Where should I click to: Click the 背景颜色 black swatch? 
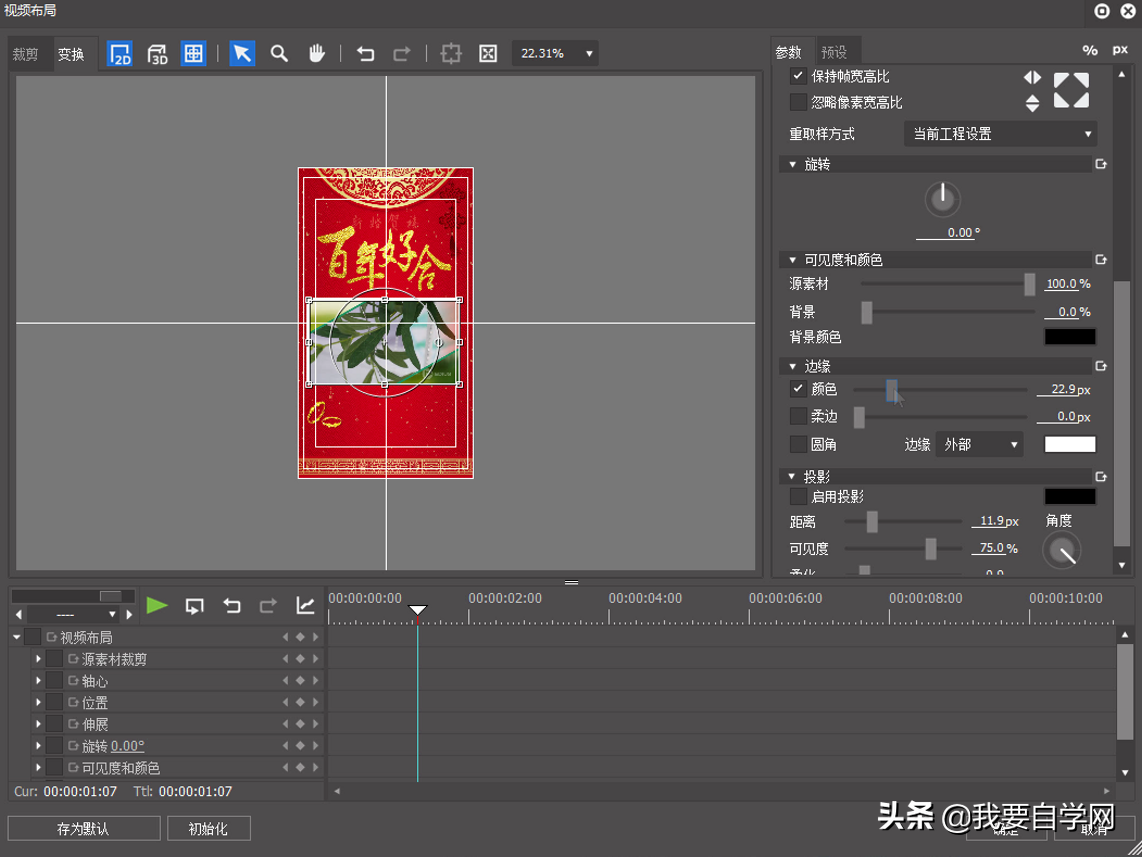pyautogui.click(x=1070, y=336)
